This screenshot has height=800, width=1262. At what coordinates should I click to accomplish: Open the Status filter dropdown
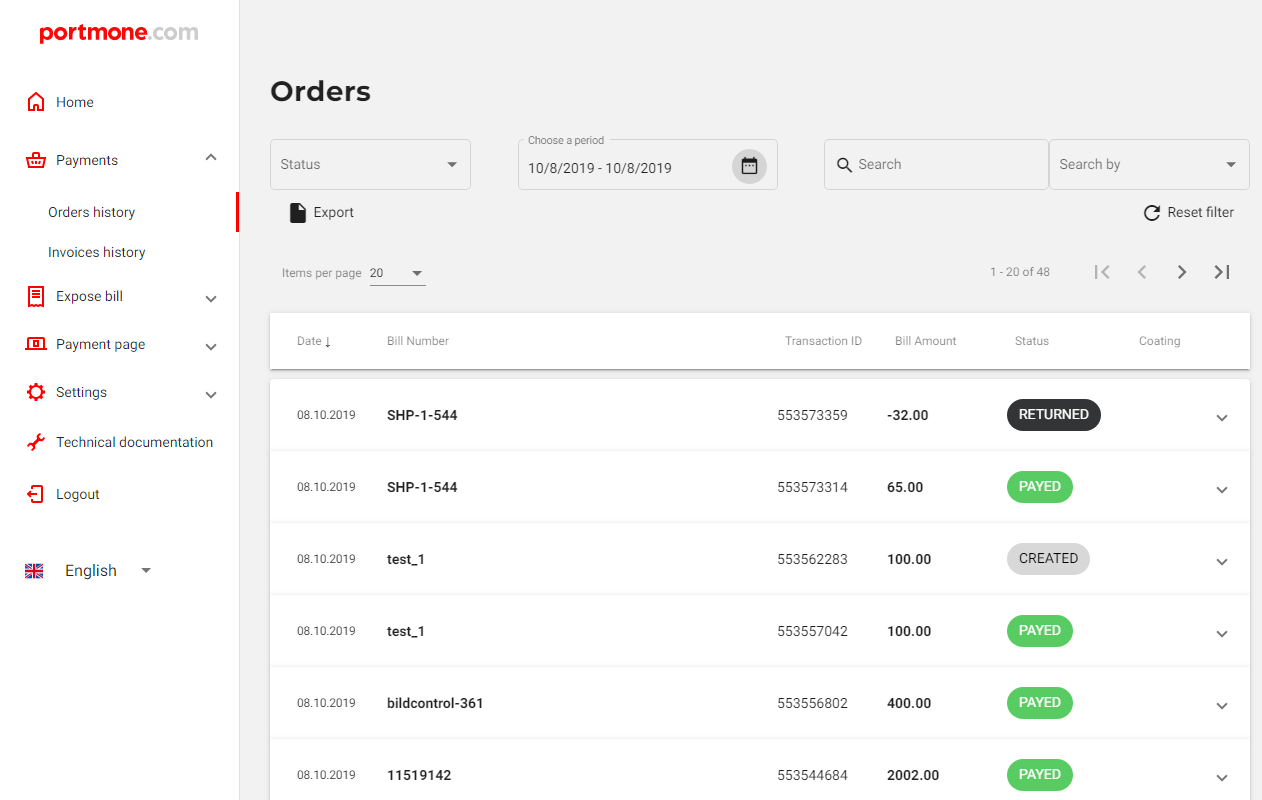click(370, 165)
